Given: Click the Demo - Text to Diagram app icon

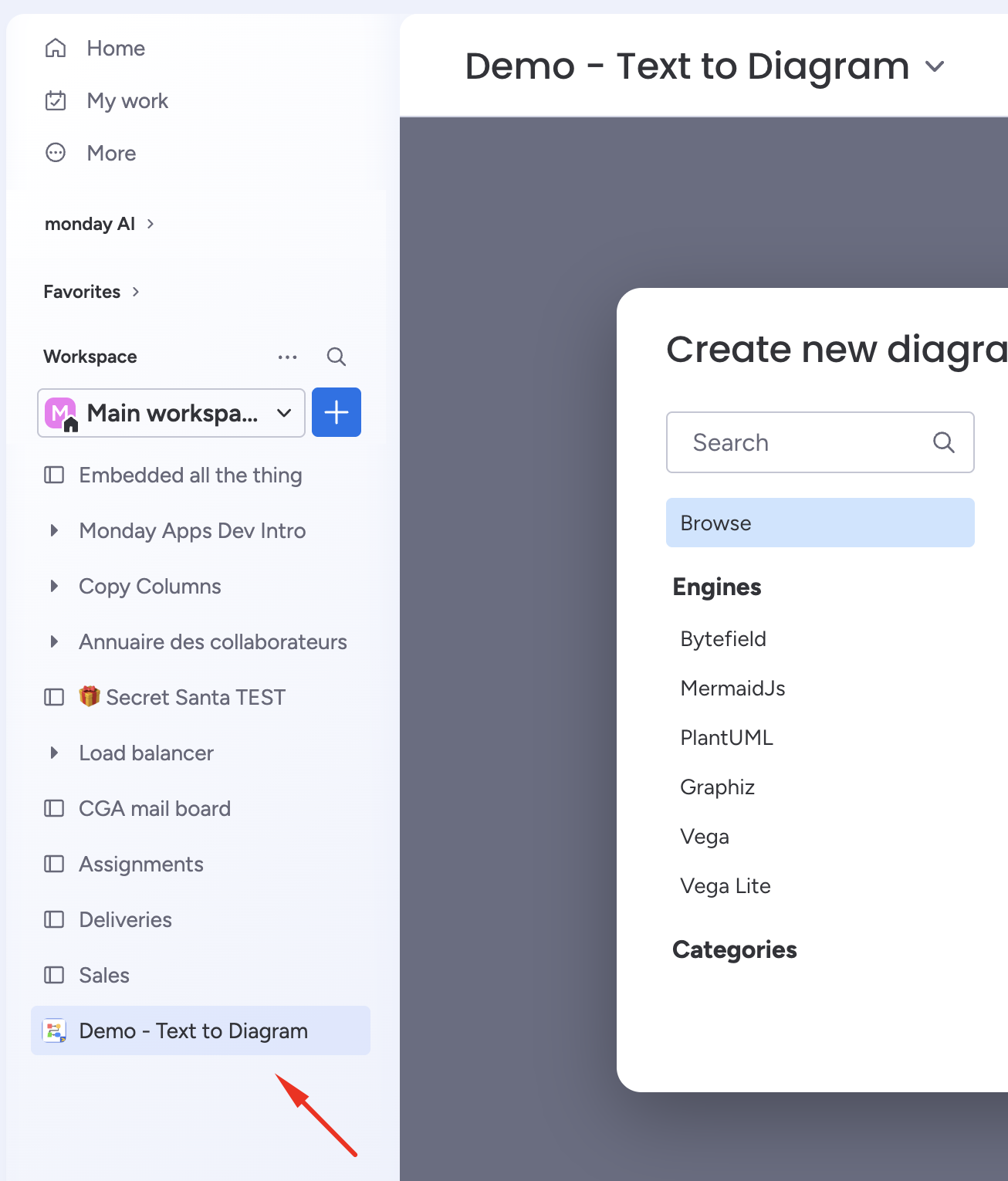Looking at the screenshot, I should (x=54, y=1030).
